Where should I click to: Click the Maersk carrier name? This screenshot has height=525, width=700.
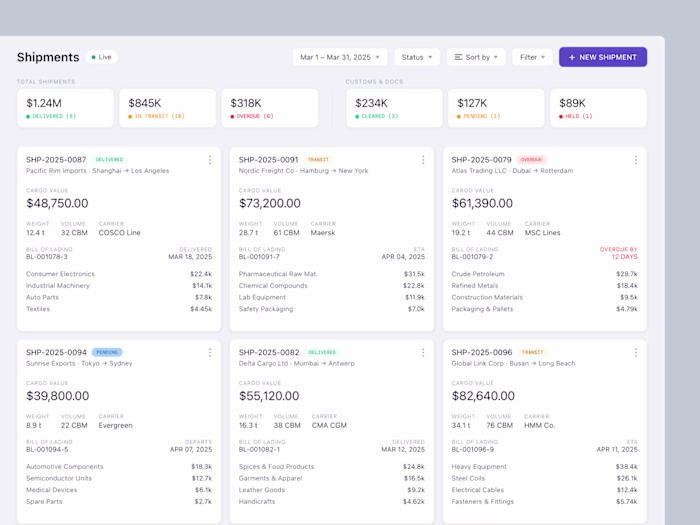coord(323,233)
